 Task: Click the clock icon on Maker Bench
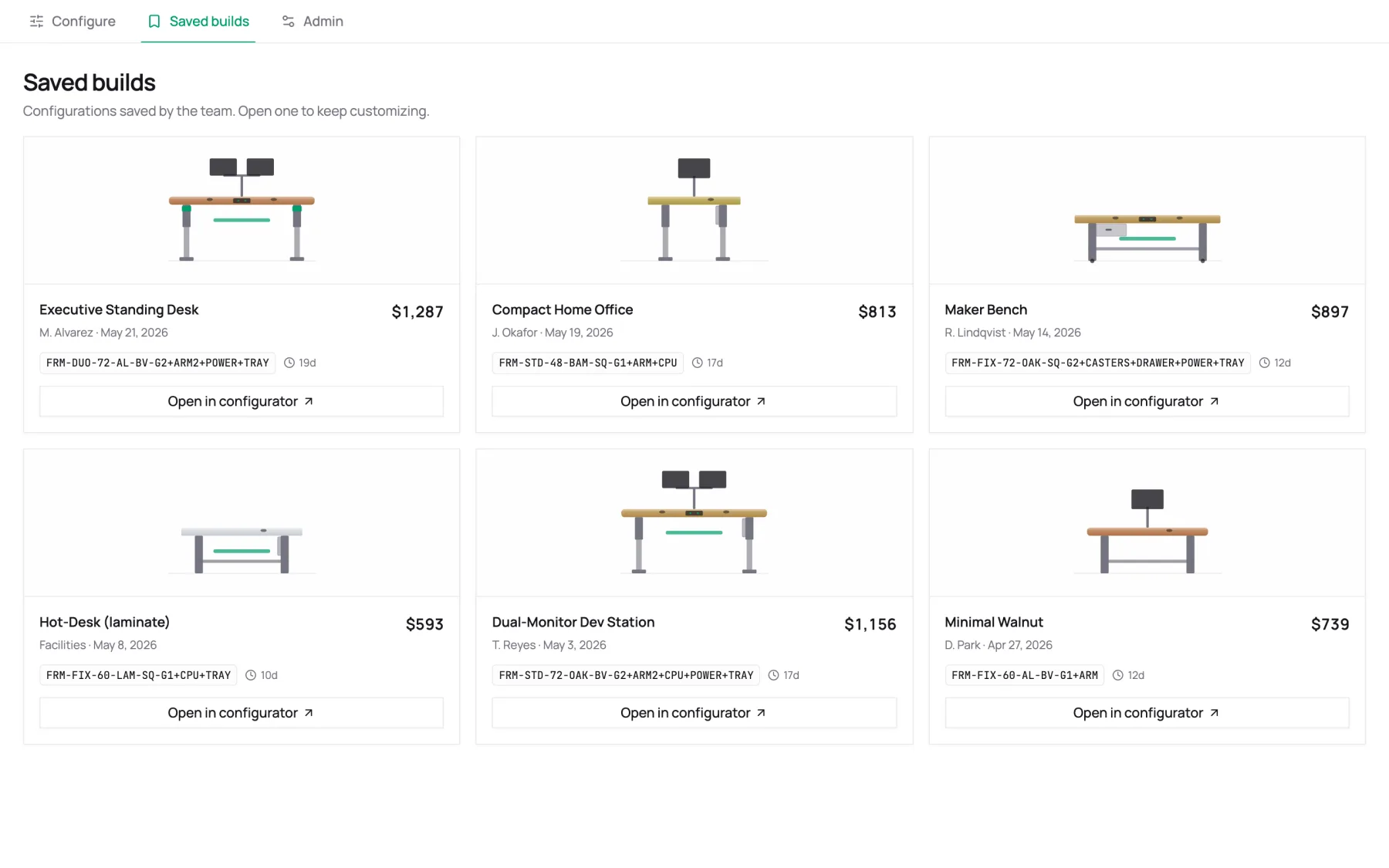point(1265,363)
